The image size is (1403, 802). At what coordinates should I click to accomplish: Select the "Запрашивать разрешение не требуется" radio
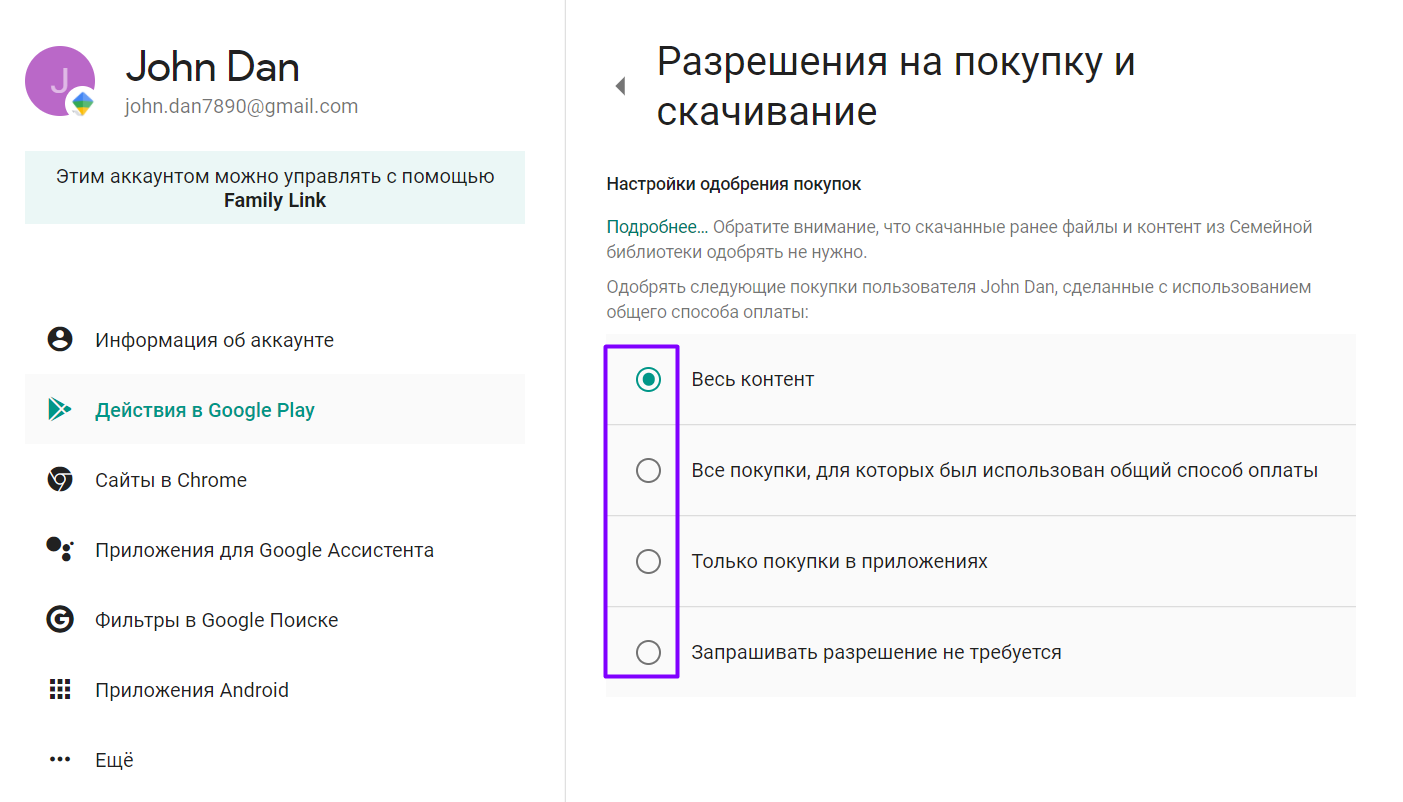pos(648,652)
